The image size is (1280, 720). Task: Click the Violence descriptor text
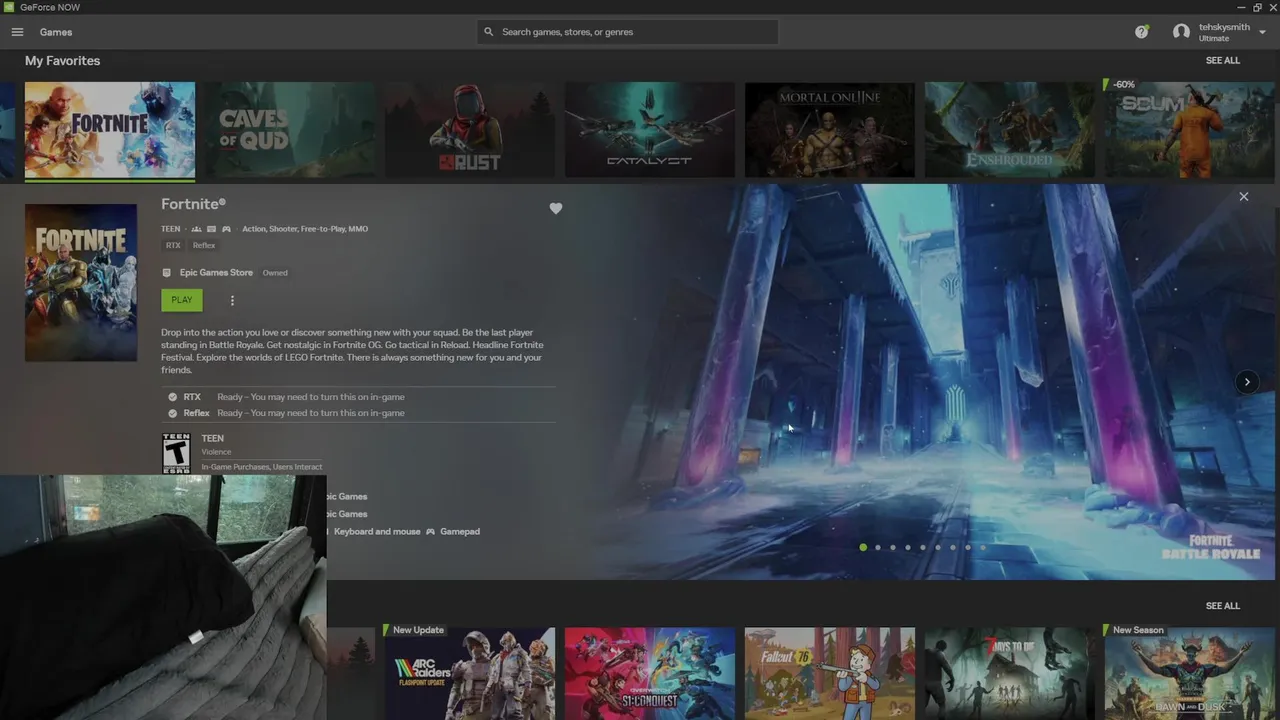pos(216,452)
